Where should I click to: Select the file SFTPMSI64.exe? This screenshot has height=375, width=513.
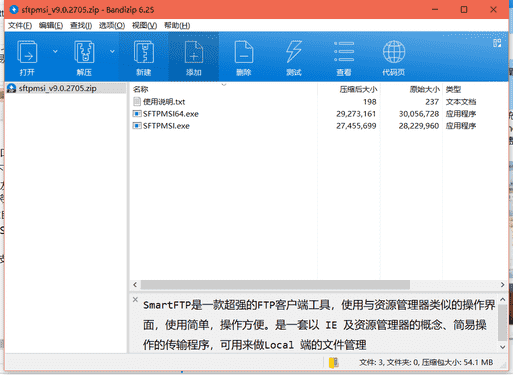tap(171, 114)
